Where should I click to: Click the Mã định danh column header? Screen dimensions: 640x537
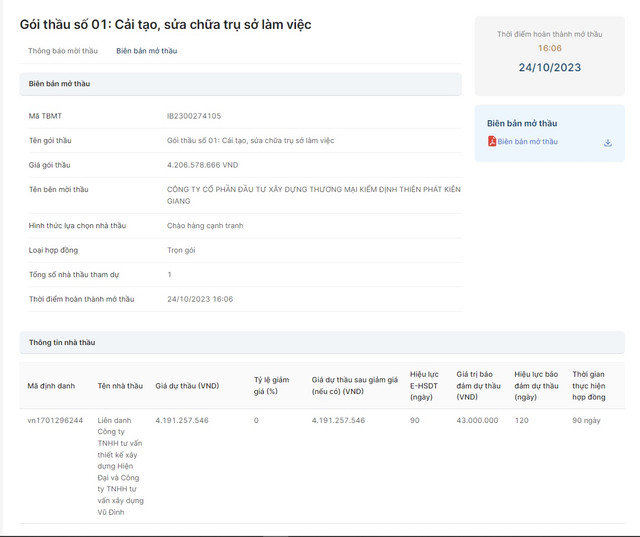tap(51, 385)
